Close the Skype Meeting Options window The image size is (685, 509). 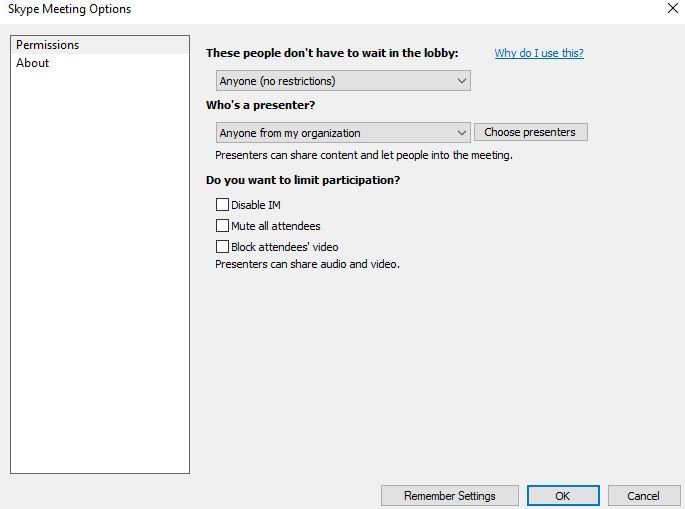672,9
